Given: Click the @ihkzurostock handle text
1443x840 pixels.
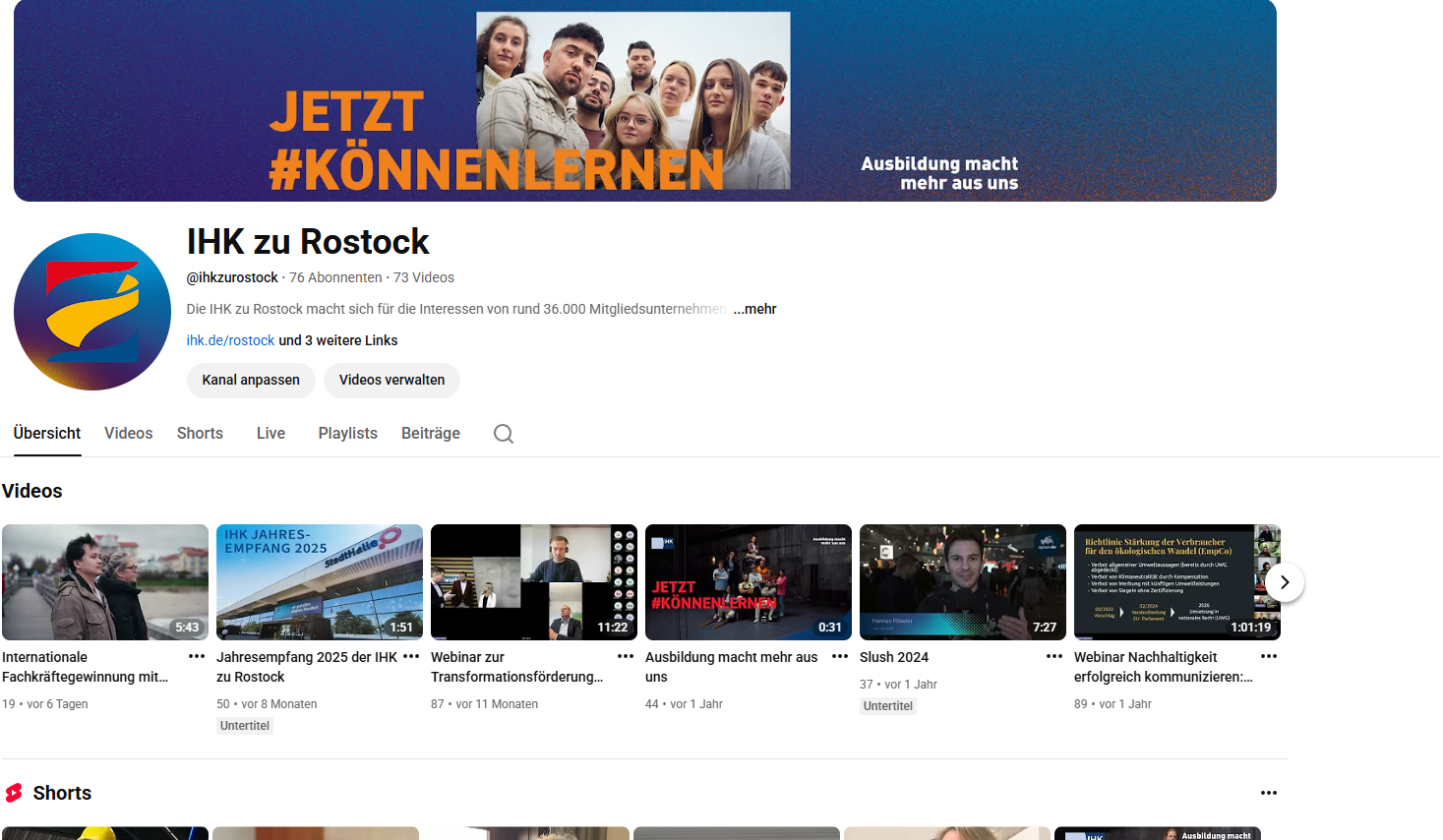Looking at the screenshot, I should pos(232,277).
